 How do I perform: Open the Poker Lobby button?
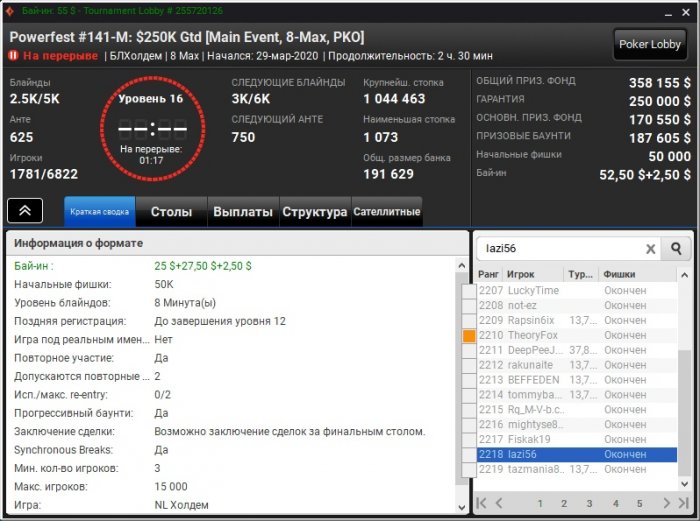[650, 44]
